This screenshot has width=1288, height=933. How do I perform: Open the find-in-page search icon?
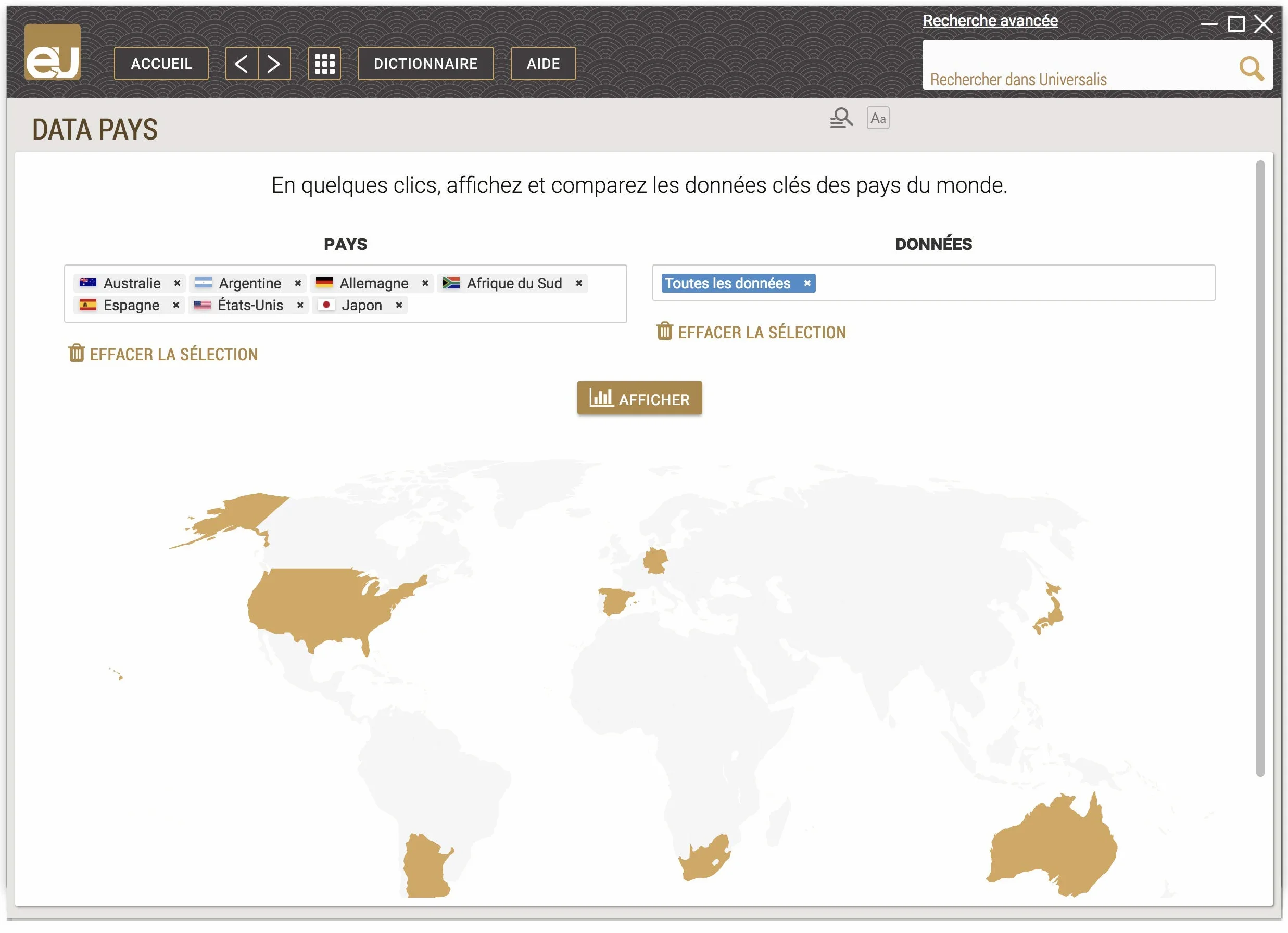pos(841,118)
